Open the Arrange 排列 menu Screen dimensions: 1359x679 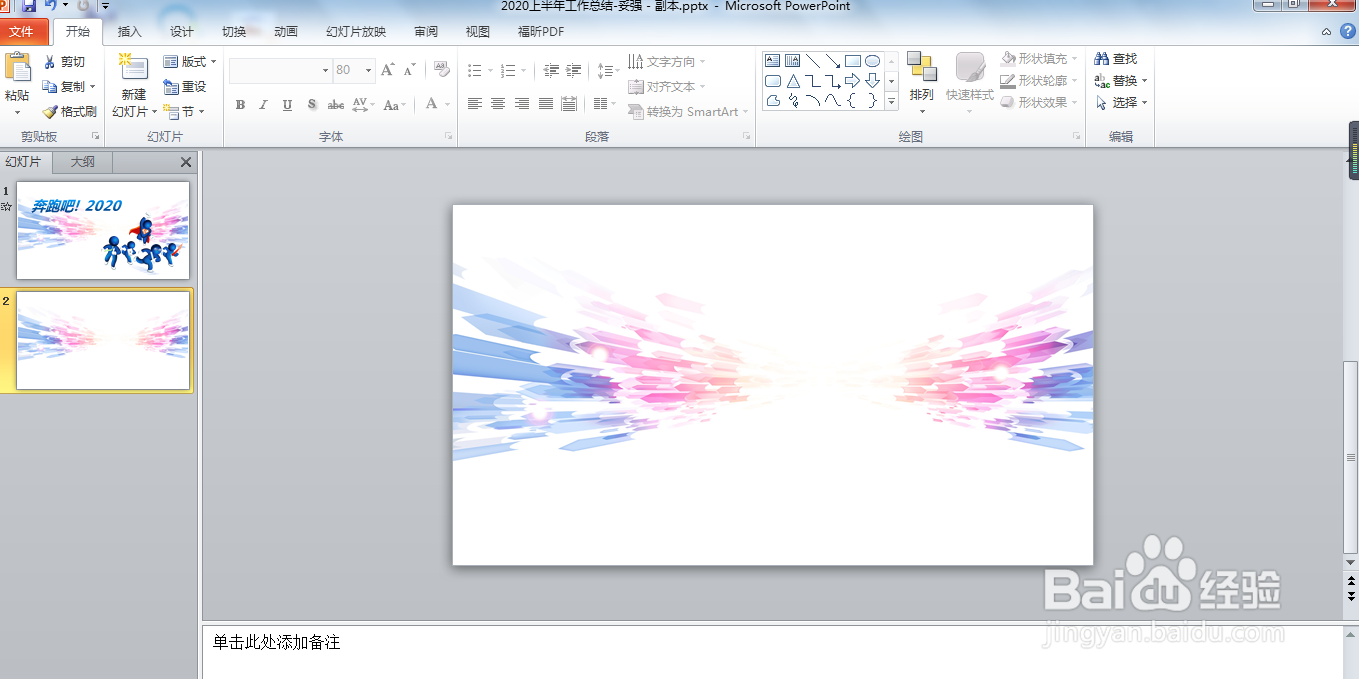click(x=921, y=82)
